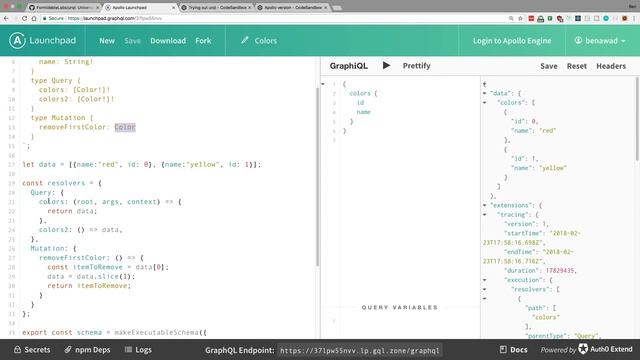Viewport: 640px width, 360px height.
Task: Save the GraphiQL query
Action: (549, 66)
